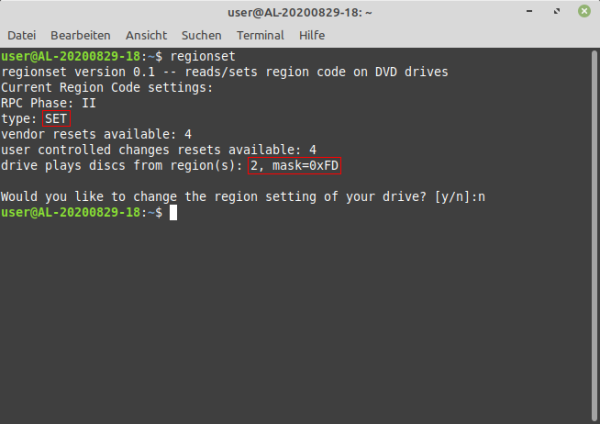Close the terminal window with green X

coord(584,11)
